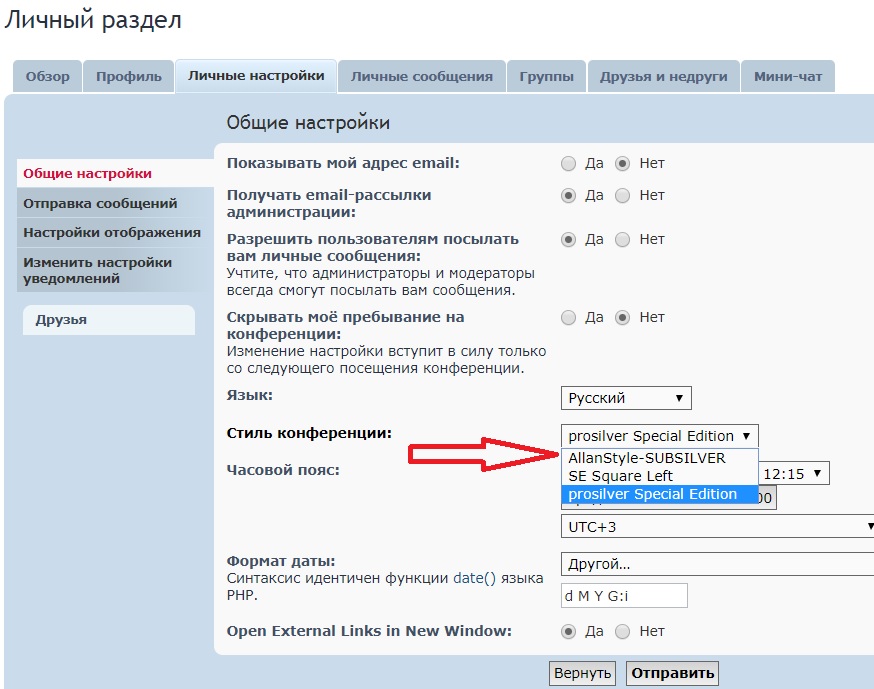Screen dimensions: 874x689
Task: Open the Личные сообщения tab
Action: coord(421,77)
